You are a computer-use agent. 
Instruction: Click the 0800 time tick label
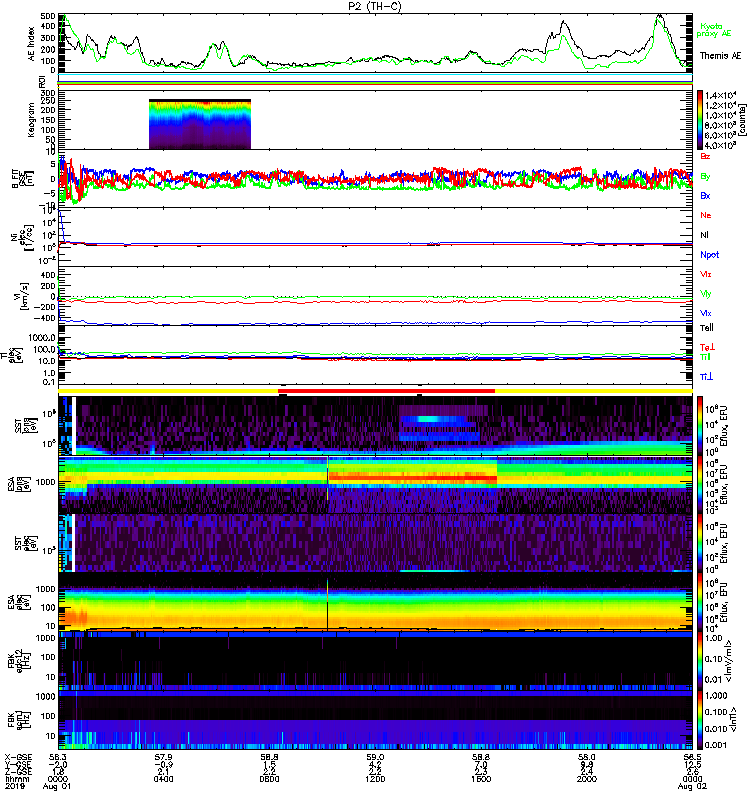269,779
